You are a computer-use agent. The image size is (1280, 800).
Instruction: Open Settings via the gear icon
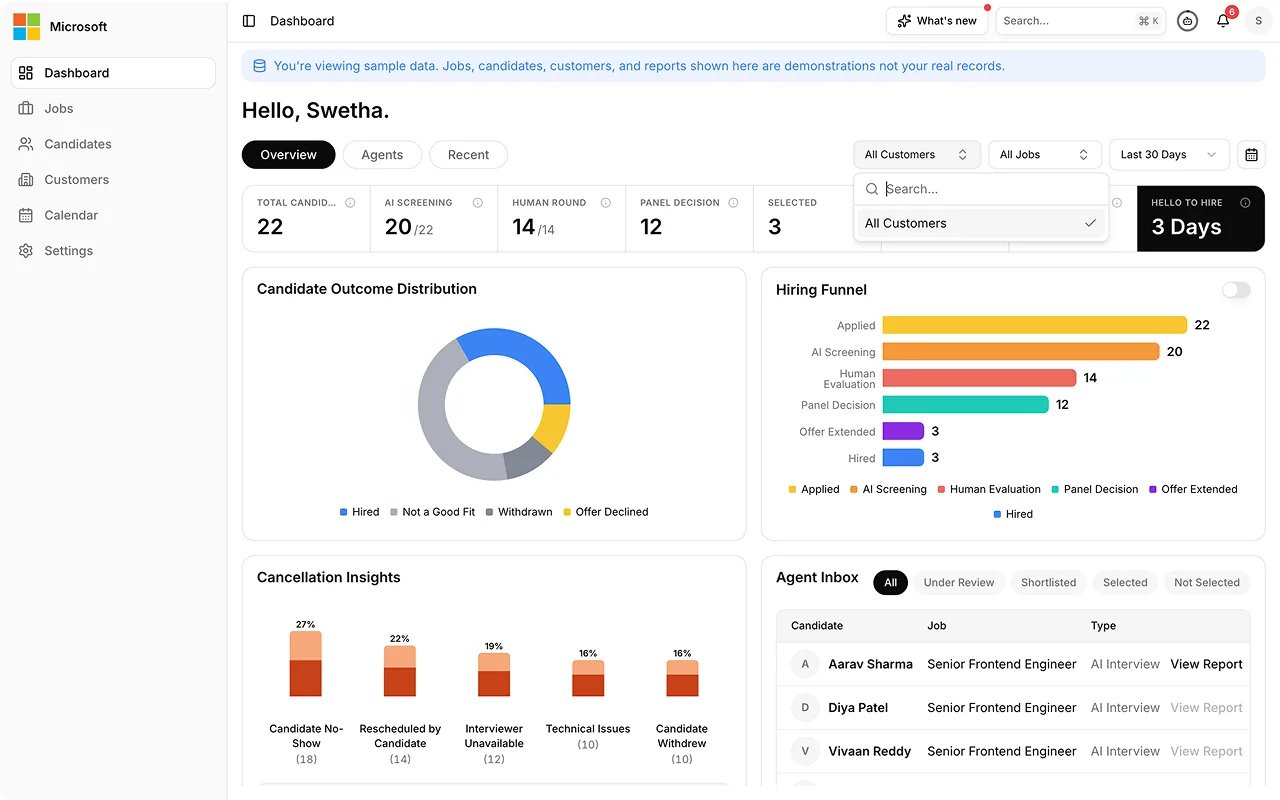[26, 251]
